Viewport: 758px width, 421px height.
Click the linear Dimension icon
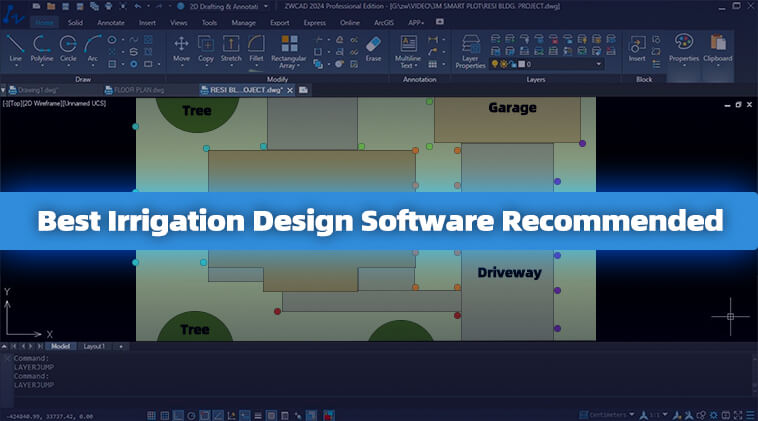point(433,39)
